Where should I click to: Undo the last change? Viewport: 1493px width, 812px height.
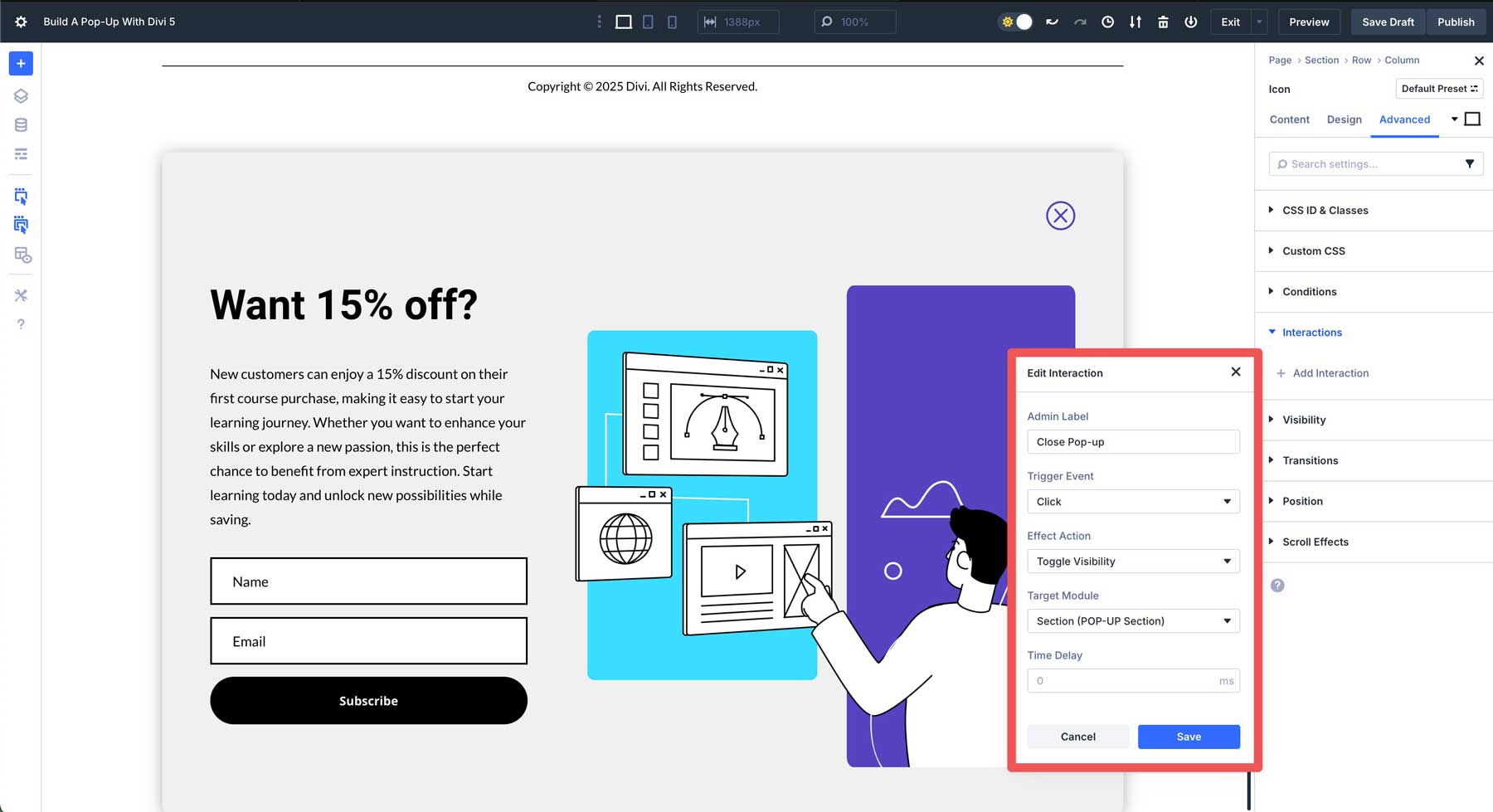point(1052,22)
